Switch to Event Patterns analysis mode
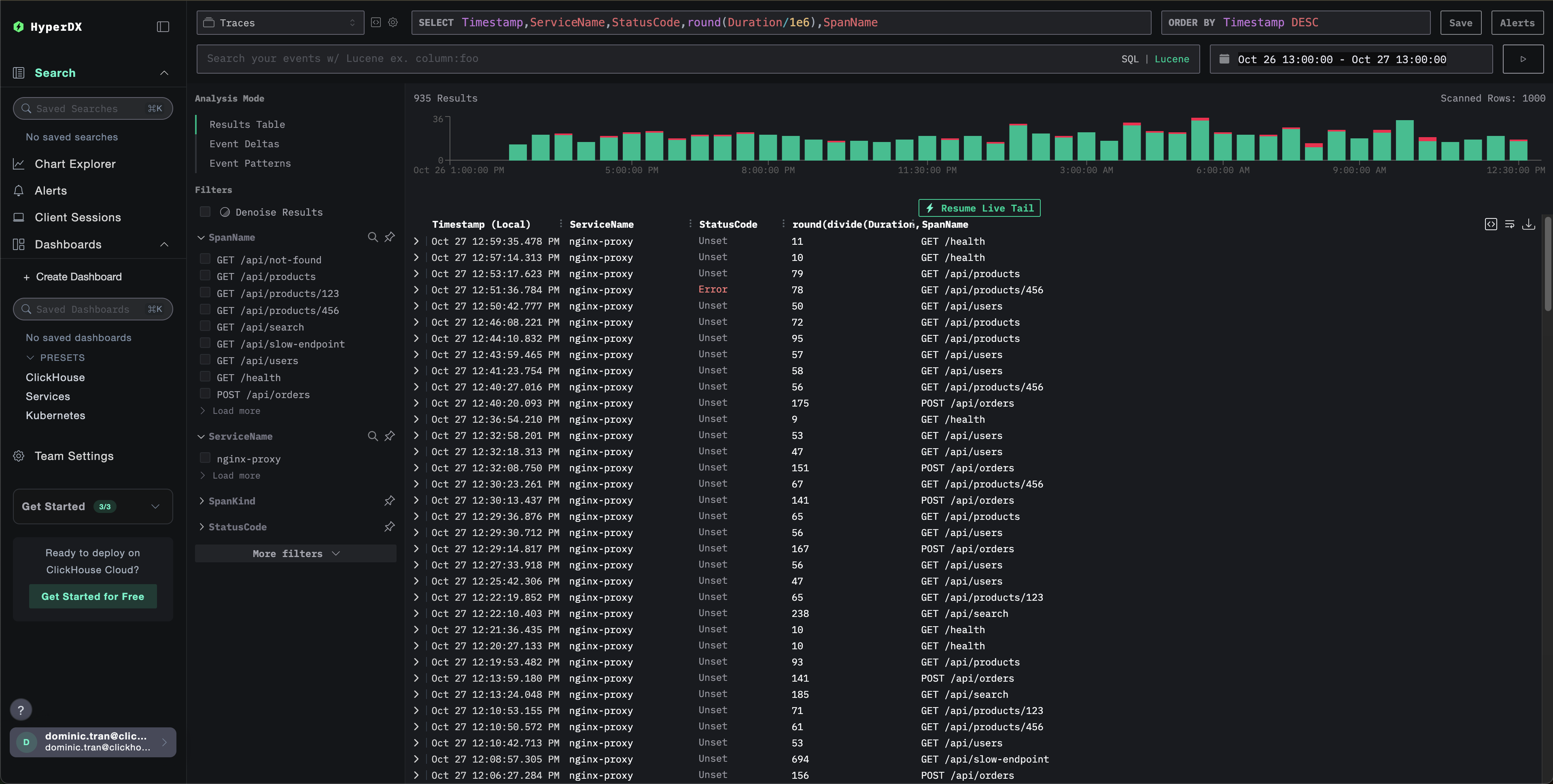1553x784 pixels. point(250,163)
